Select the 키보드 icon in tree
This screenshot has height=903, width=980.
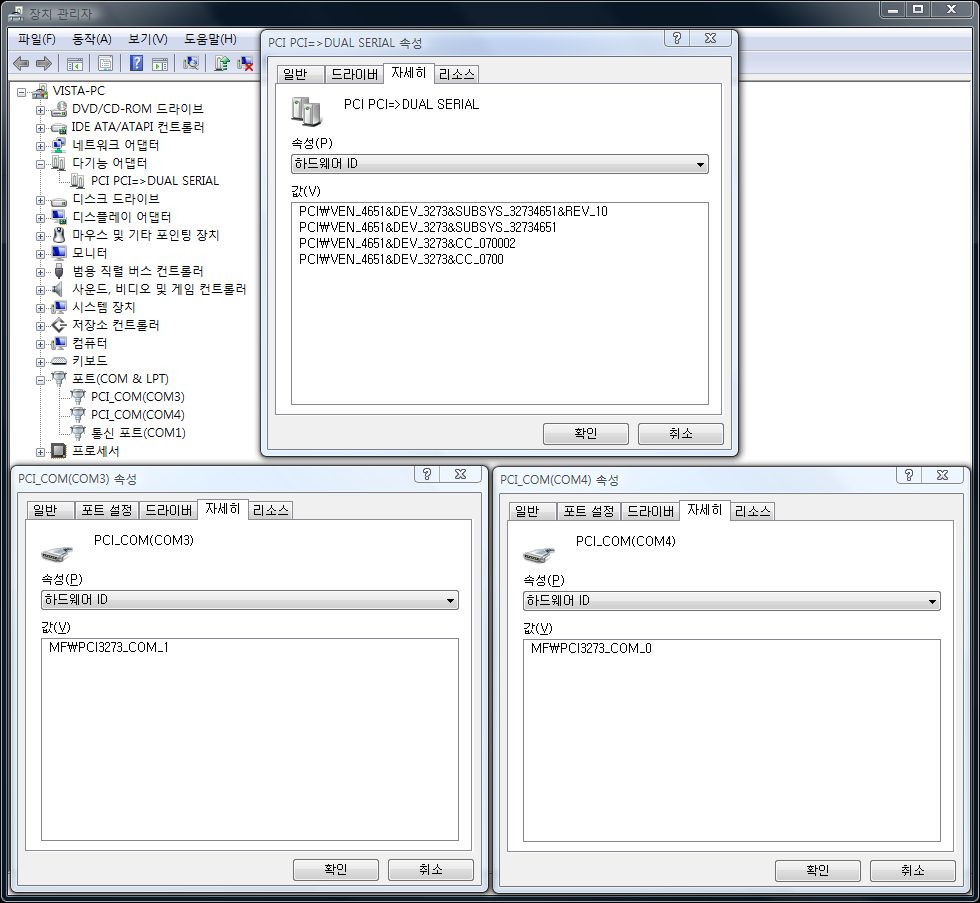tap(59, 361)
